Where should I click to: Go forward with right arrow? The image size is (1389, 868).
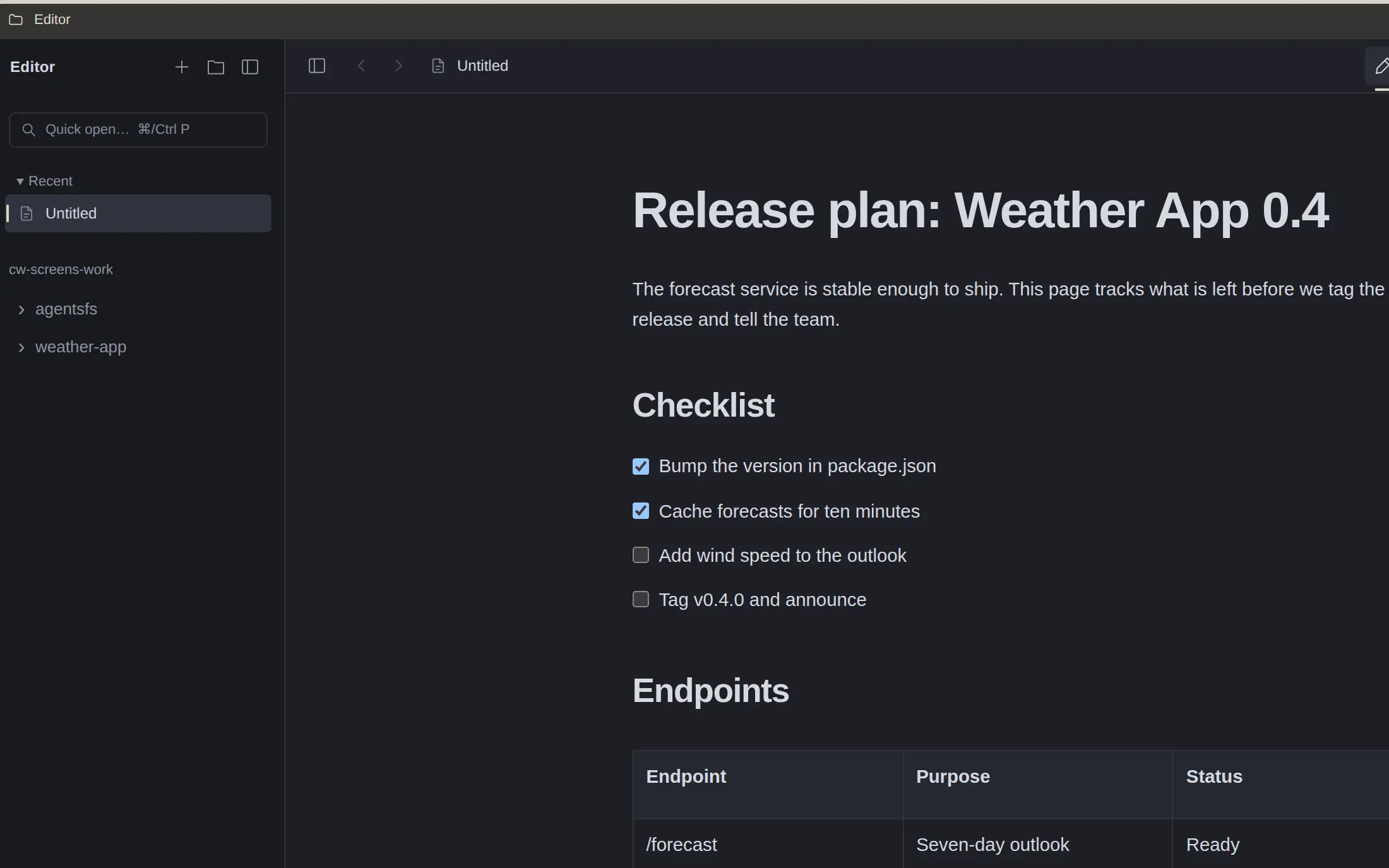[398, 66]
